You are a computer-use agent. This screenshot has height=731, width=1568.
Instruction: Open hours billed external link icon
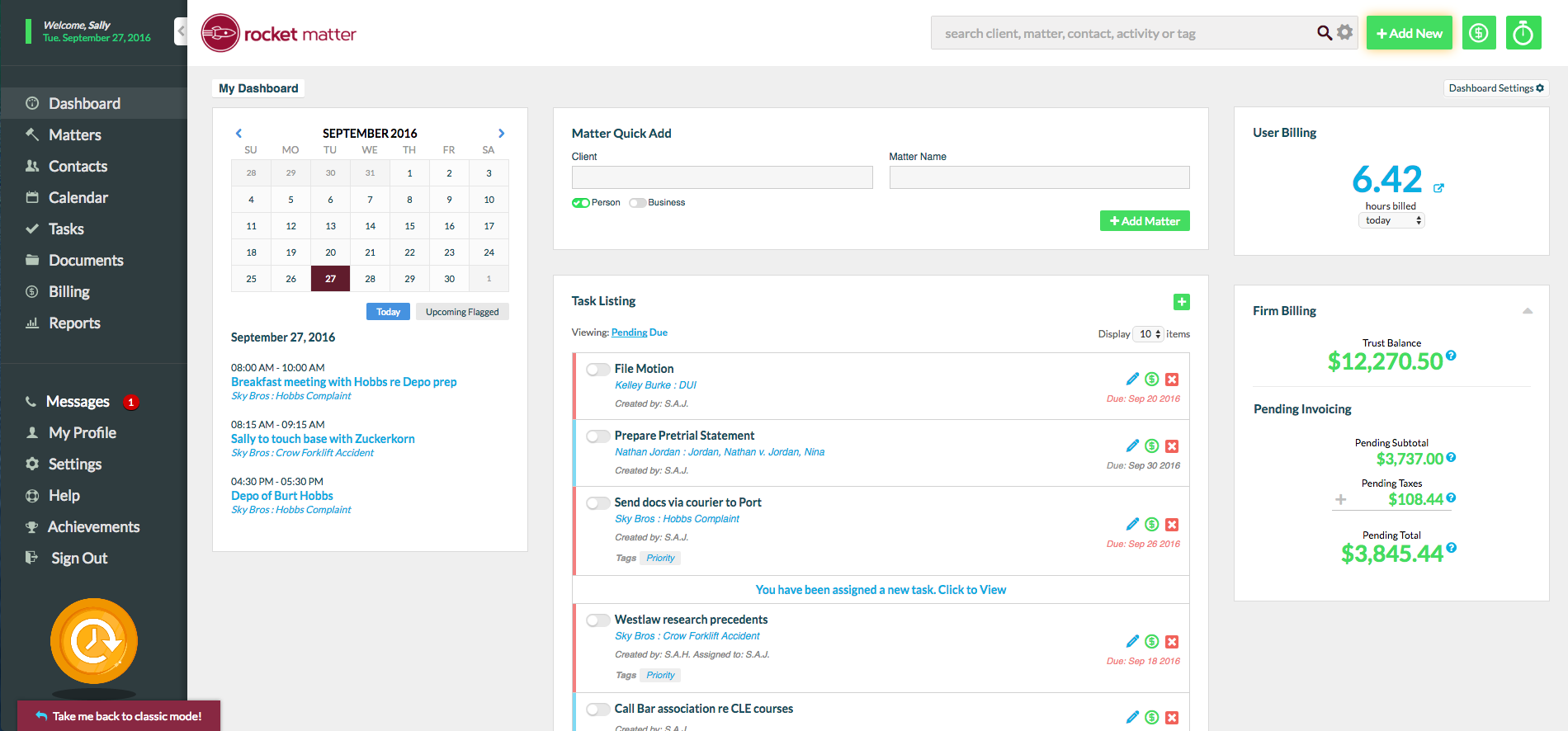1438,188
